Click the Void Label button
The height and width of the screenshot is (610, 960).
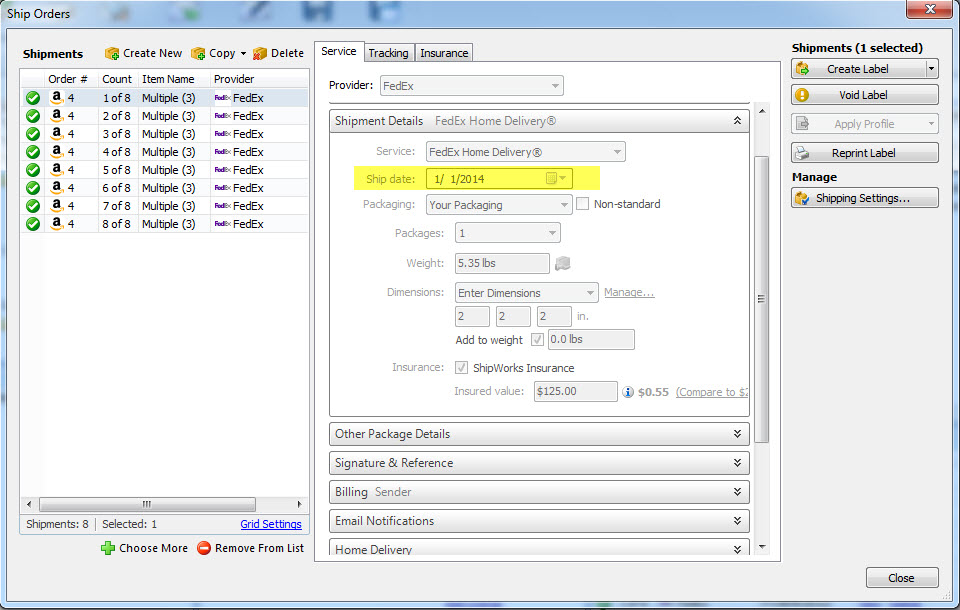click(864, 95)
